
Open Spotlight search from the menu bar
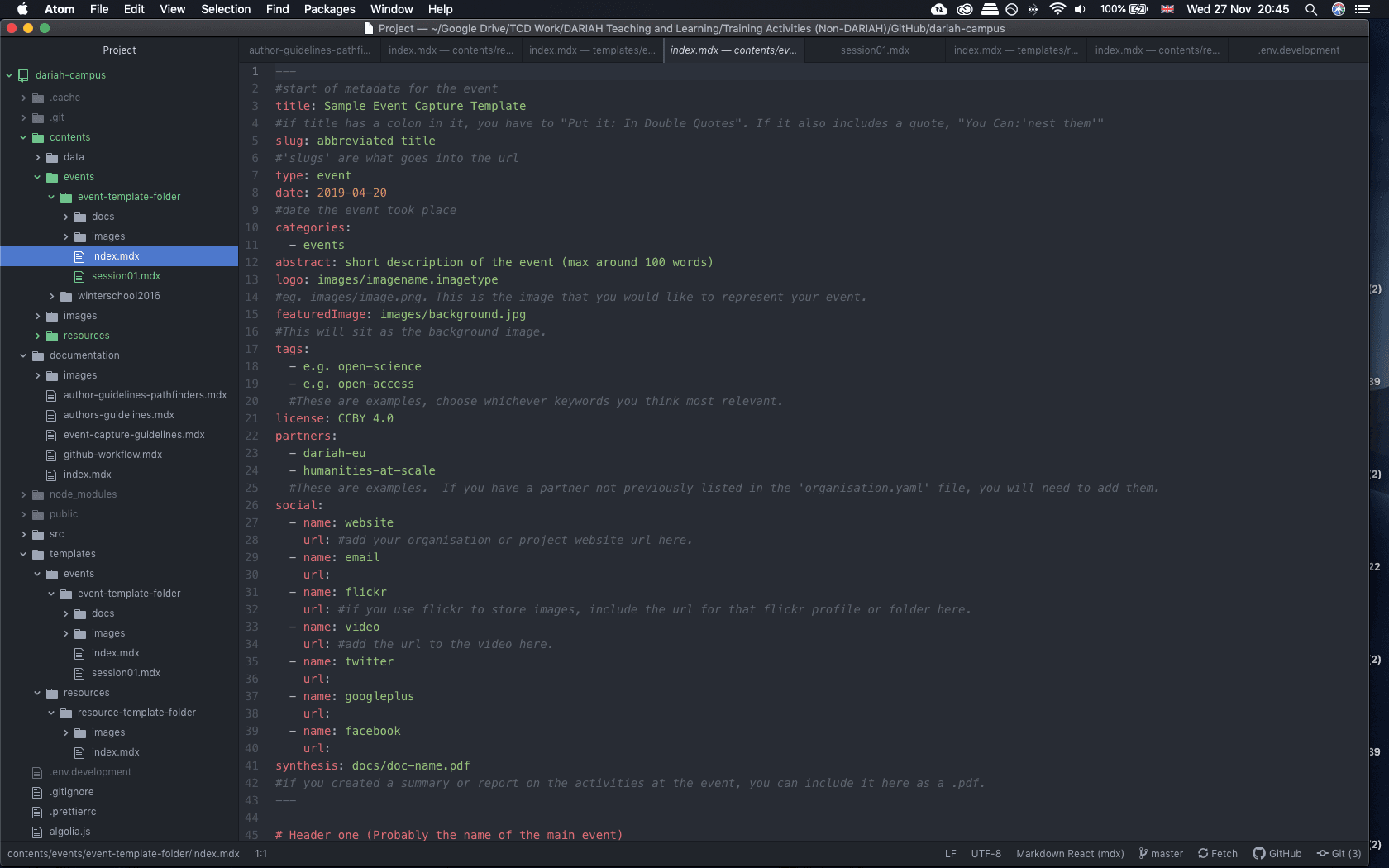point(1311,10)
